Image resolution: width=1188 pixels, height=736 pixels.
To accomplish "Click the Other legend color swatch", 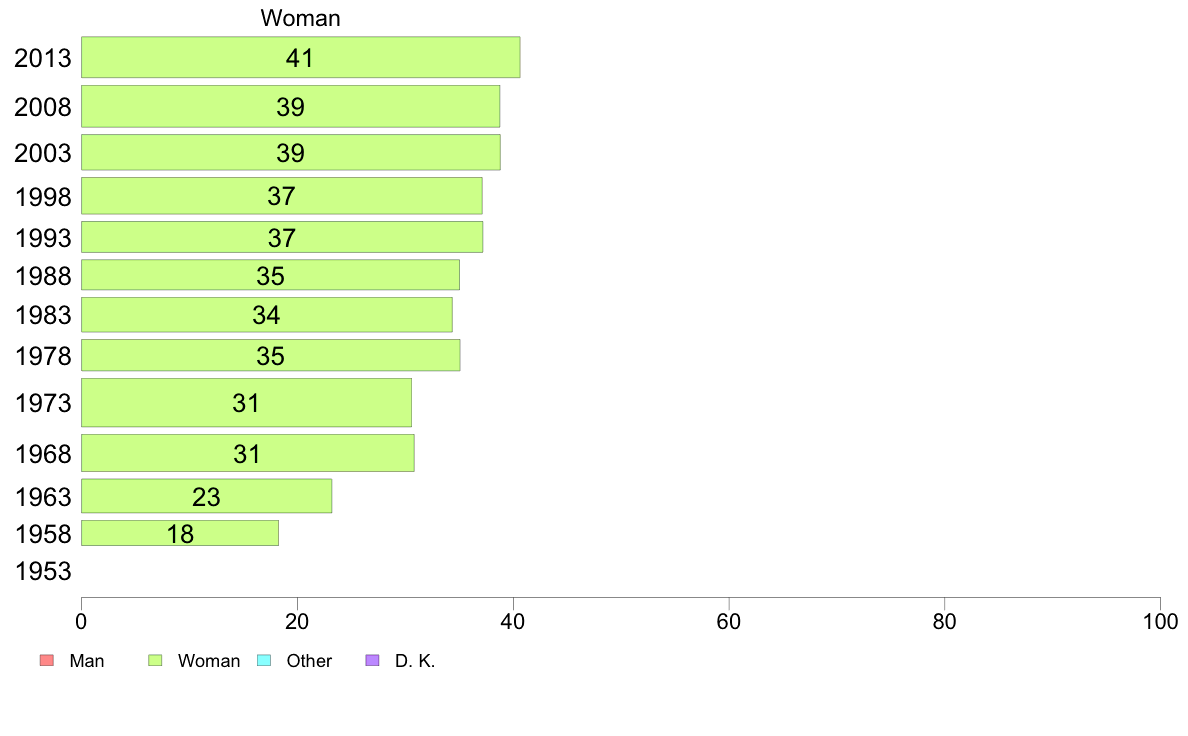I will coord(264,660).
